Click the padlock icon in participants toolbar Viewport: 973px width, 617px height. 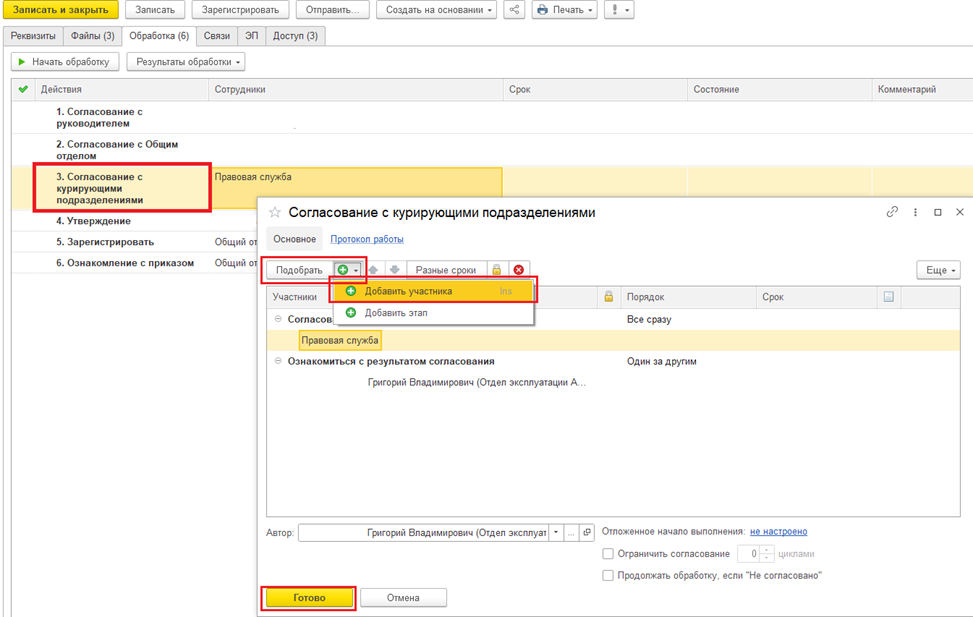click(x=496, y=270)
